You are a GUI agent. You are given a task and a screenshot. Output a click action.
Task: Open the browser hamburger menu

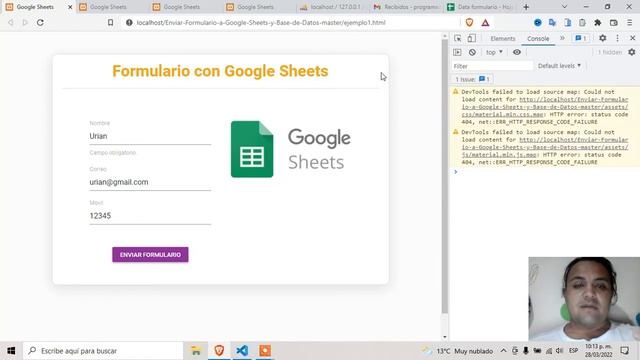pos(629,22)
